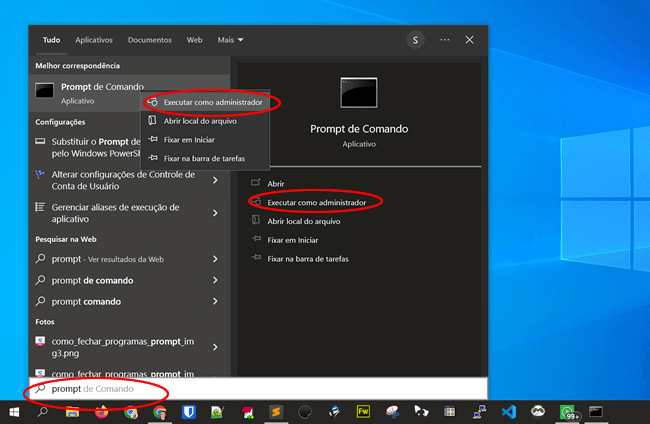Switch to the Aplicativos tab
The image size is (650, 424).
click(x=94, y=40)
